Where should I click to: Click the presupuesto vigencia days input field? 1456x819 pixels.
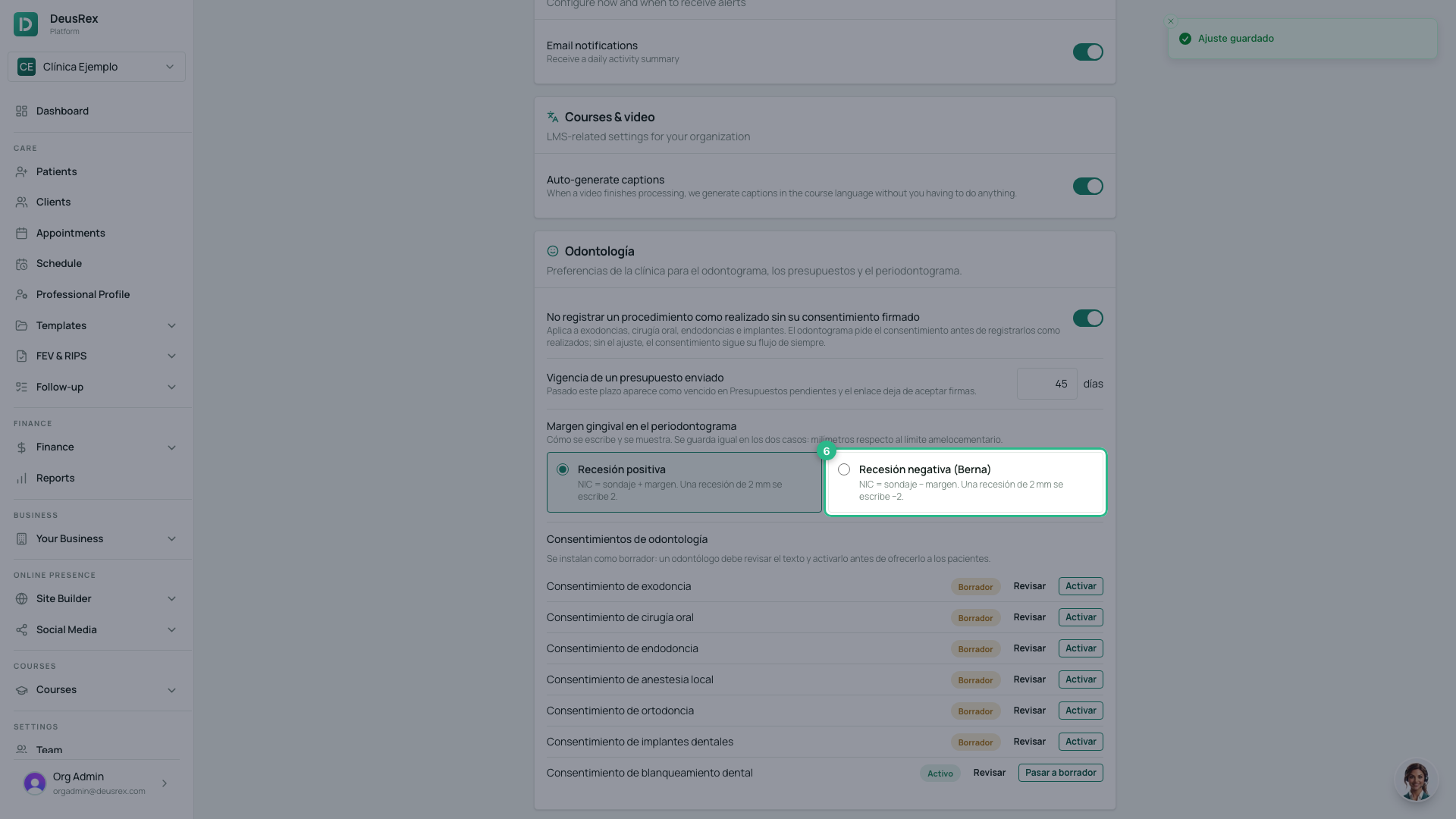pos(1046,384)
